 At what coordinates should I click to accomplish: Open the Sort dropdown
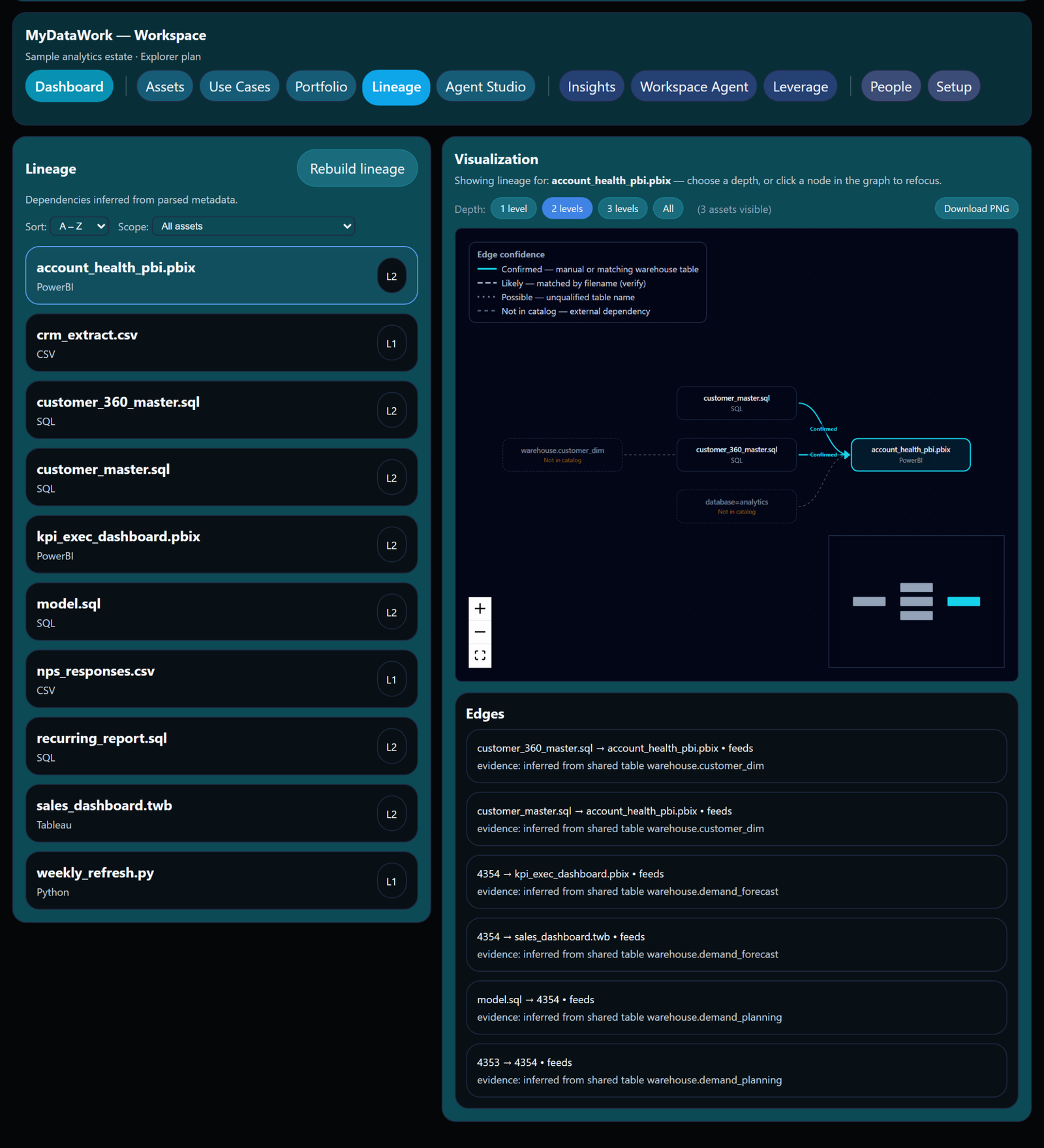80,226
